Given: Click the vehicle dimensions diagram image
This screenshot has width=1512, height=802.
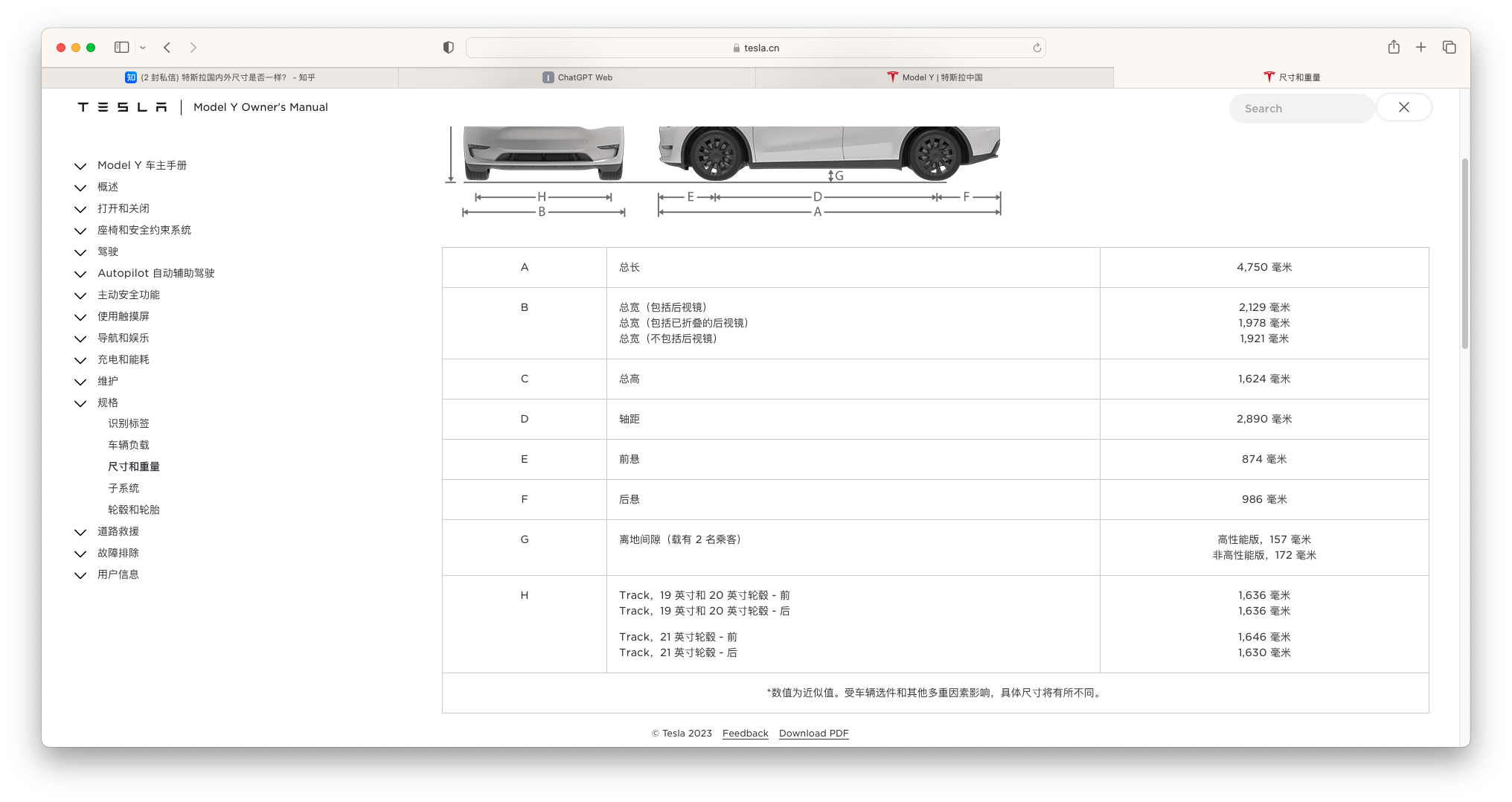Looking at the screenshot, I should pyautogui.click(x=725, y=173).
